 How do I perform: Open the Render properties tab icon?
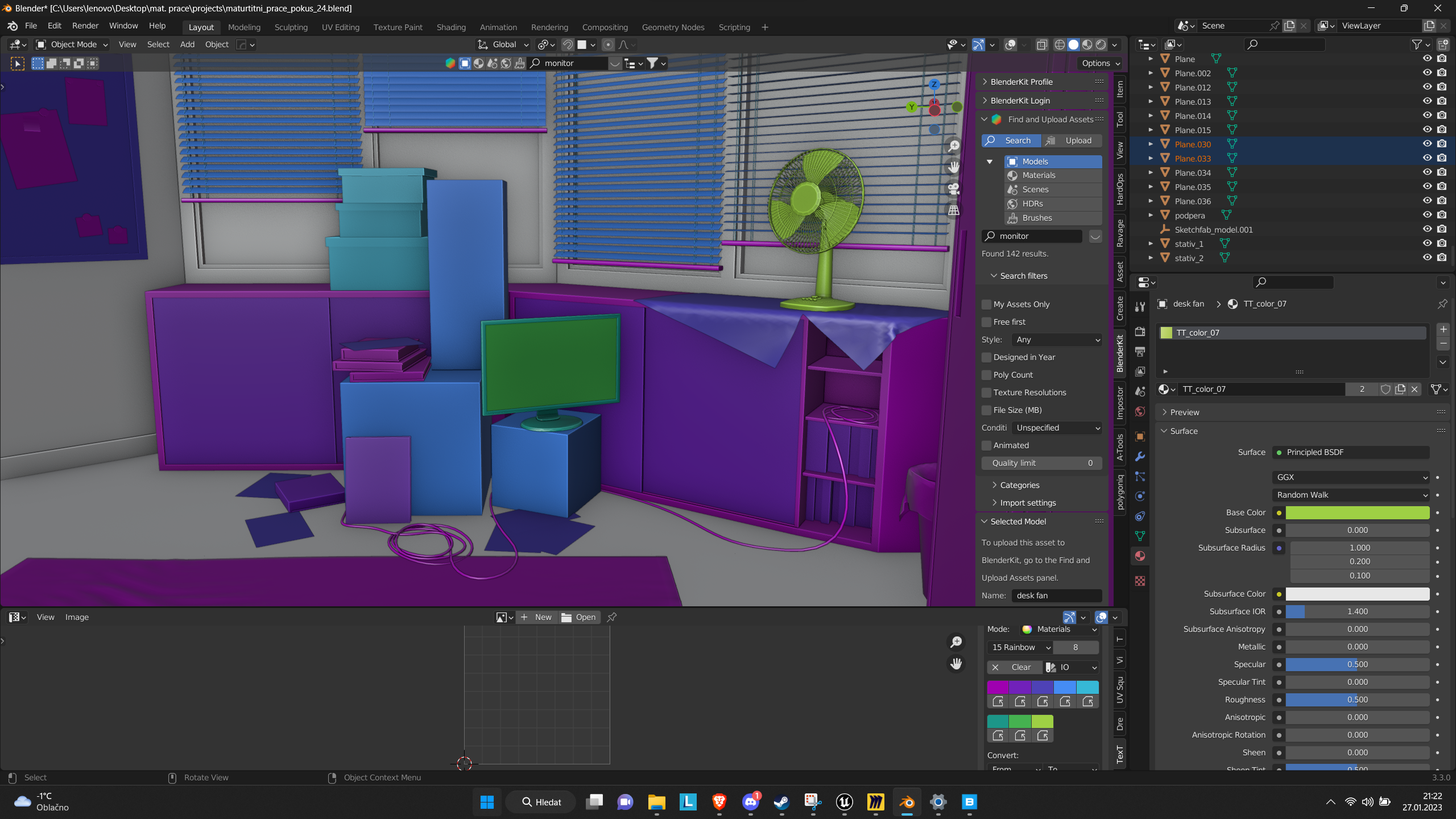1140,332
